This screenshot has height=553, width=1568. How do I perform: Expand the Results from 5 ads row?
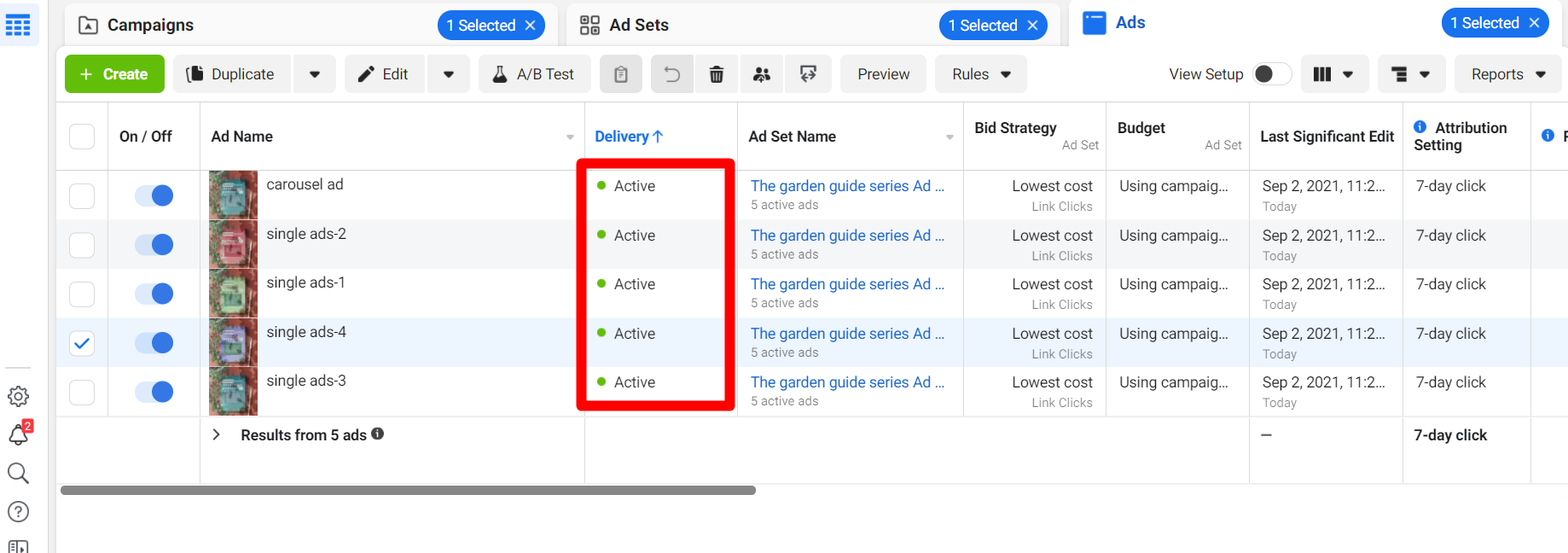click(217, 434)
